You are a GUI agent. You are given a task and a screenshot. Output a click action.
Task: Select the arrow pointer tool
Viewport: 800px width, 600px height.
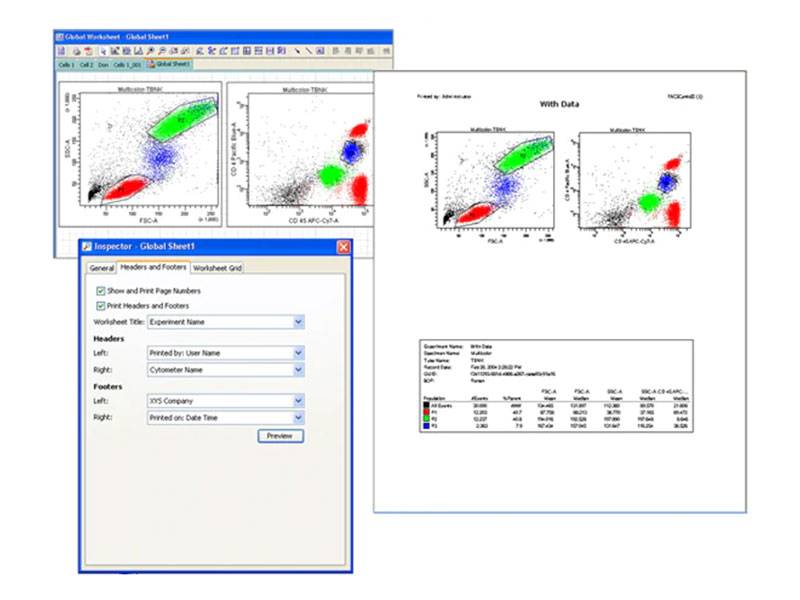tap(103, 51)
